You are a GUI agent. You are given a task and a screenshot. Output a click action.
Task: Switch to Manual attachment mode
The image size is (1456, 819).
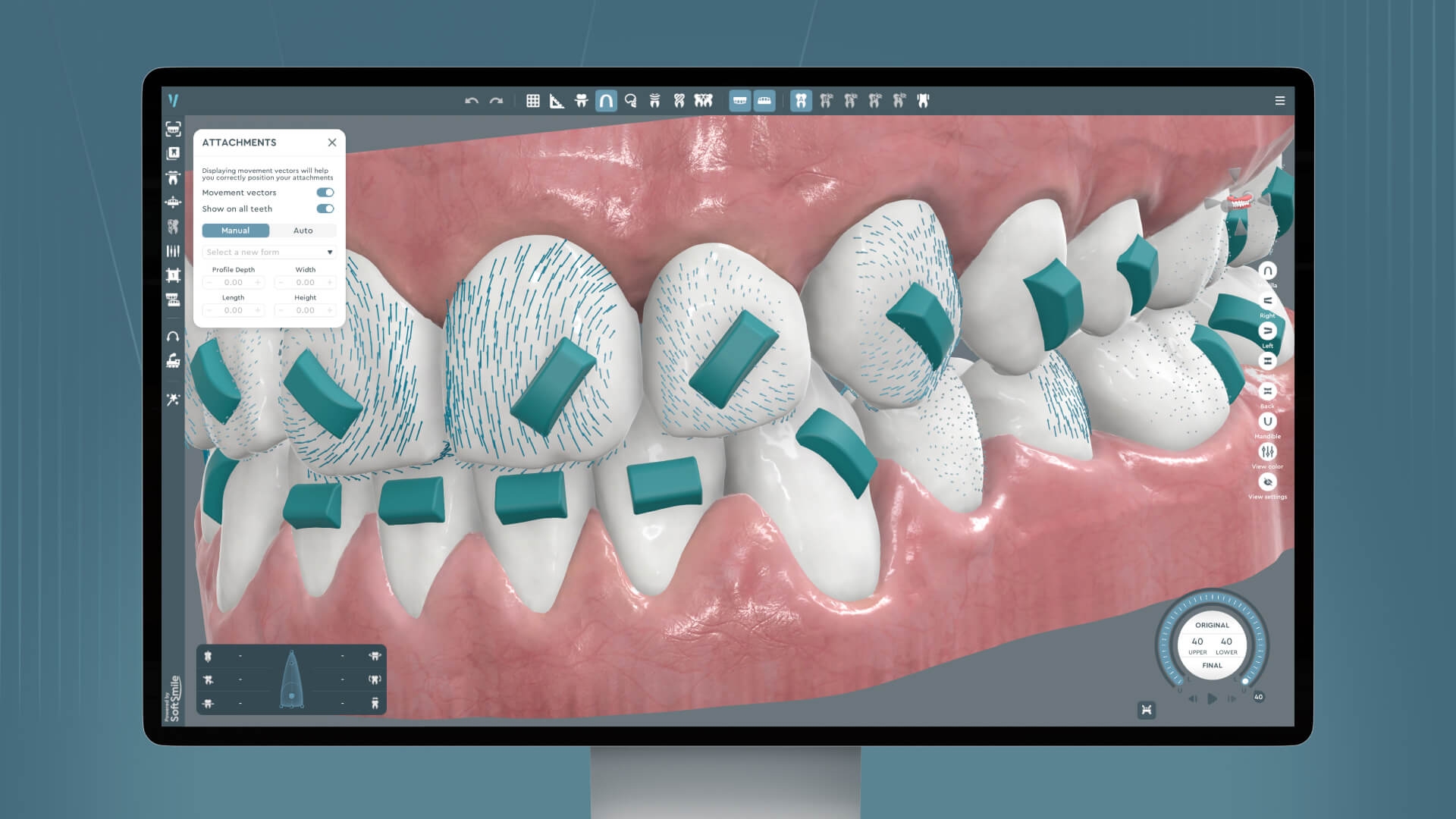pos(235,231)
